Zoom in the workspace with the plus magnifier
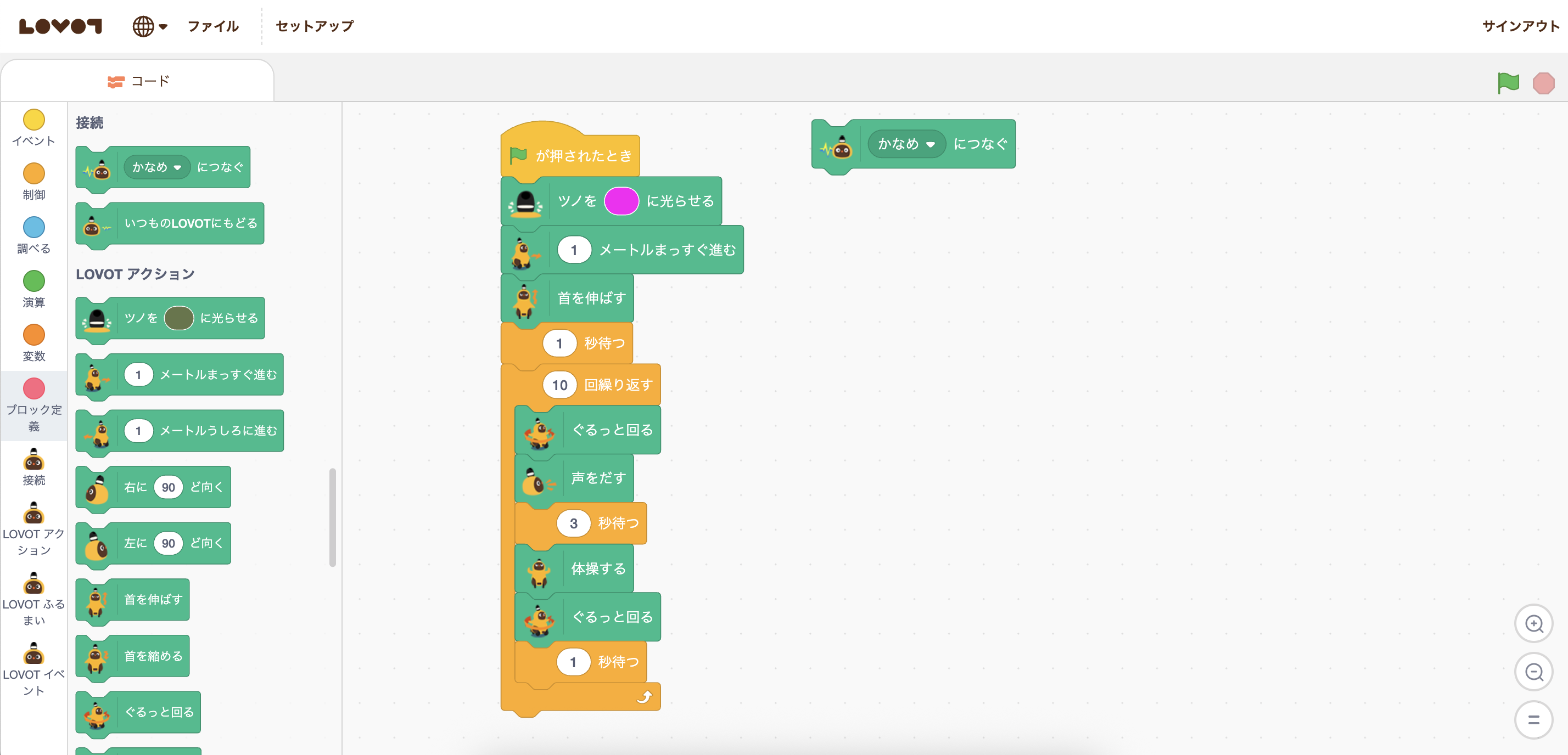 click(x=1533, y=624)
